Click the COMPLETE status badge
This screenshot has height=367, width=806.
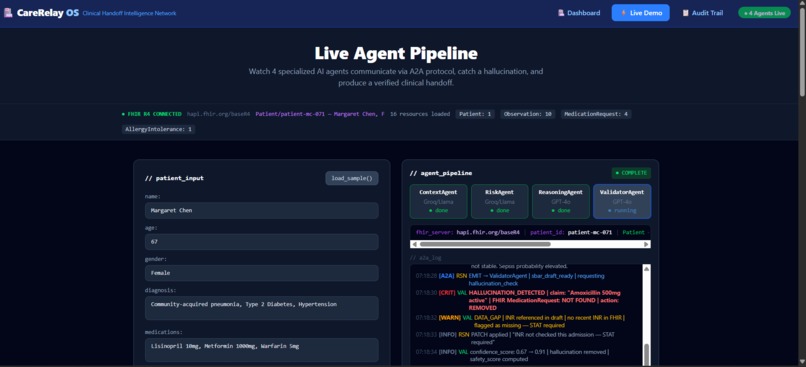[x=631, y=173]
